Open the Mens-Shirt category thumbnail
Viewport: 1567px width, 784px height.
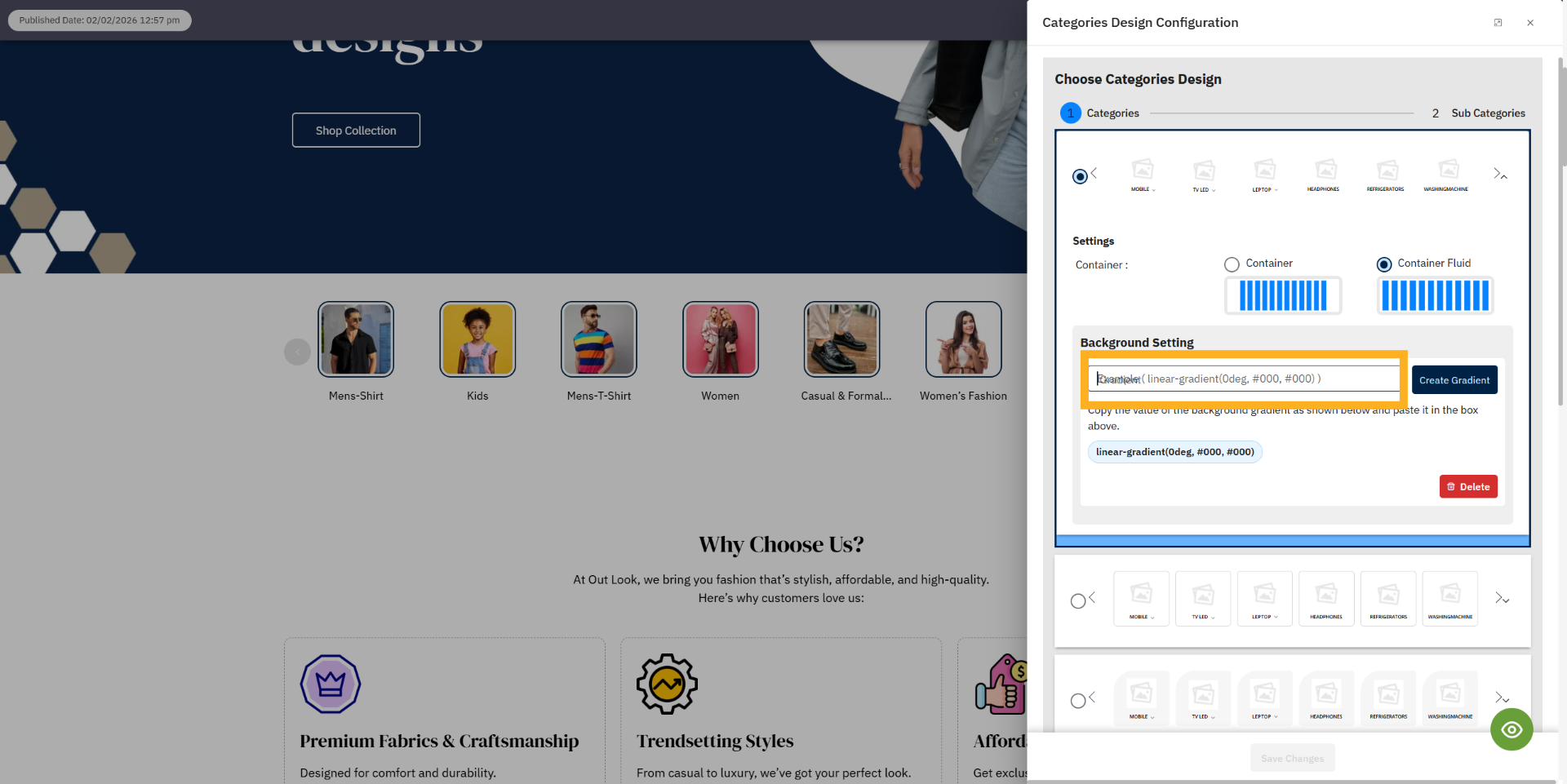pos(356,339)
